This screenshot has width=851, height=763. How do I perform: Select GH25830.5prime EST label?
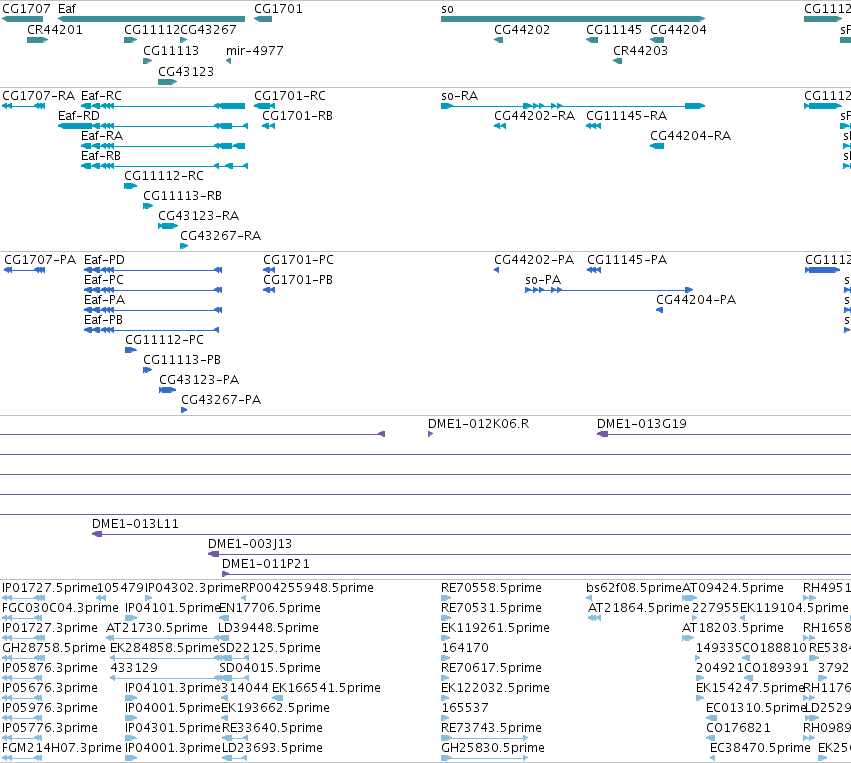pos(493,748)
